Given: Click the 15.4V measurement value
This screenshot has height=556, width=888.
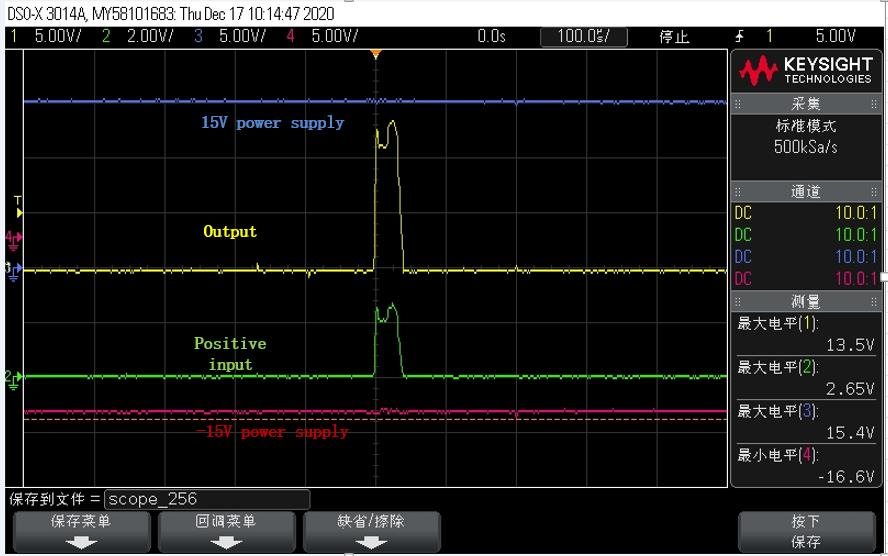Looking at the screenshot, I should pyautogui.click(x=849, y=434).
